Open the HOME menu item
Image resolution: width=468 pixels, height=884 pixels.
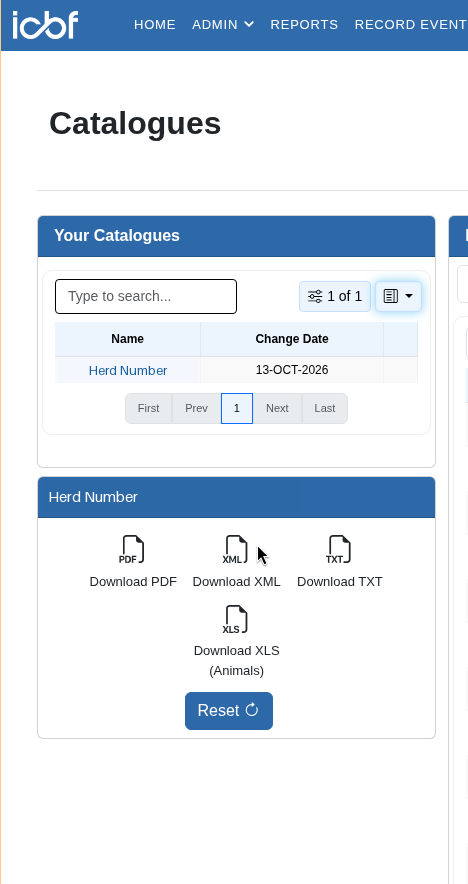[155, 25]
